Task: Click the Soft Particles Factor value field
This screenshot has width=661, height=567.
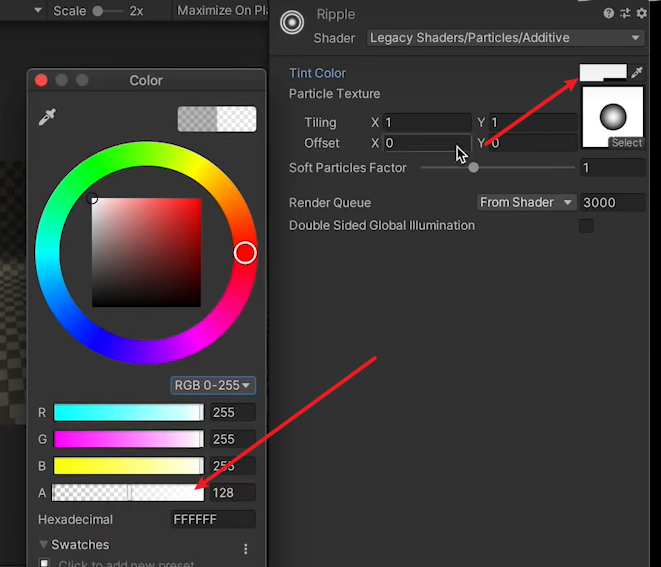Action: coord(613,168)
